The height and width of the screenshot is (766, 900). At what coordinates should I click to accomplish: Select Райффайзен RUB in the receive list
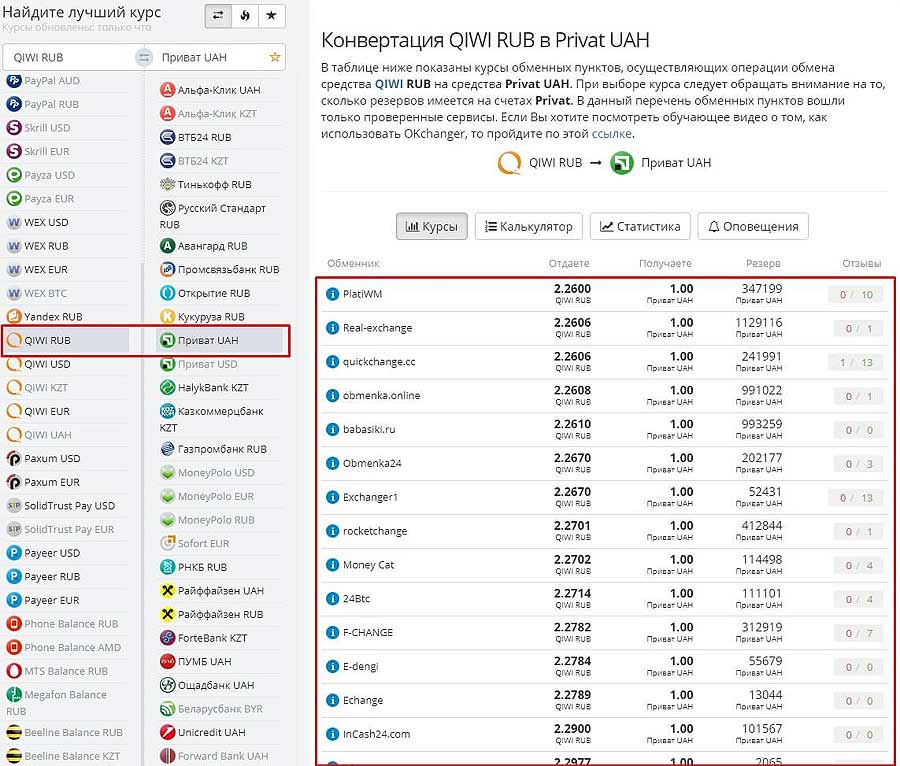(x=212, y=615)
